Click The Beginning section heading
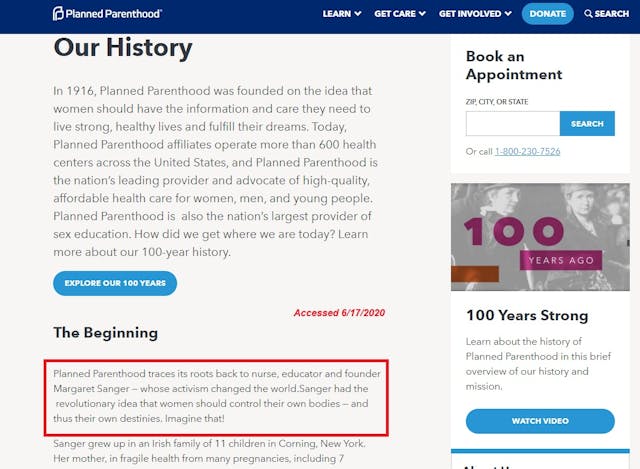The height and width of the screenshot is (469, 640). (105, 332)
